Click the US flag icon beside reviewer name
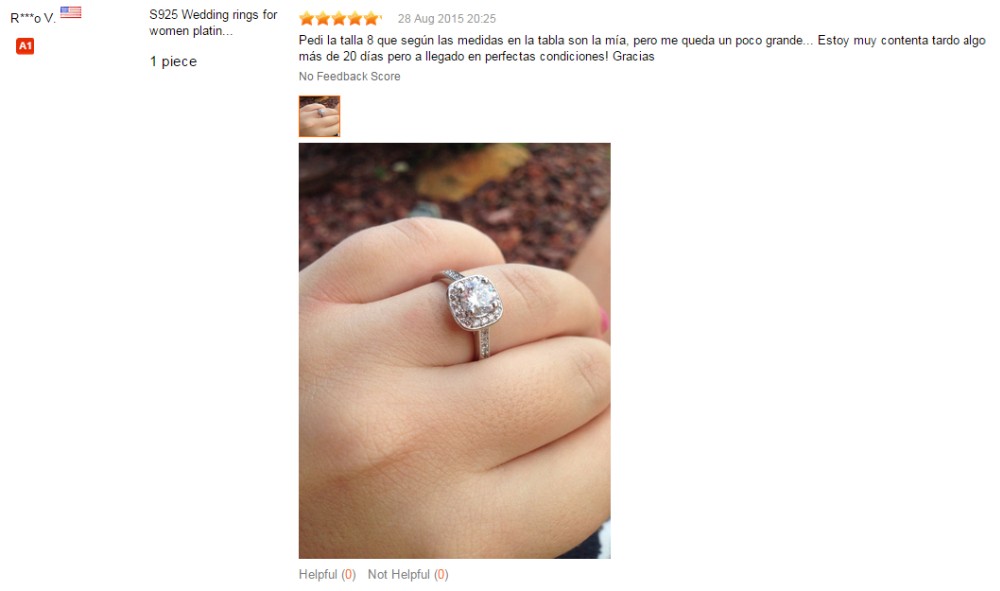 (71, 12)
